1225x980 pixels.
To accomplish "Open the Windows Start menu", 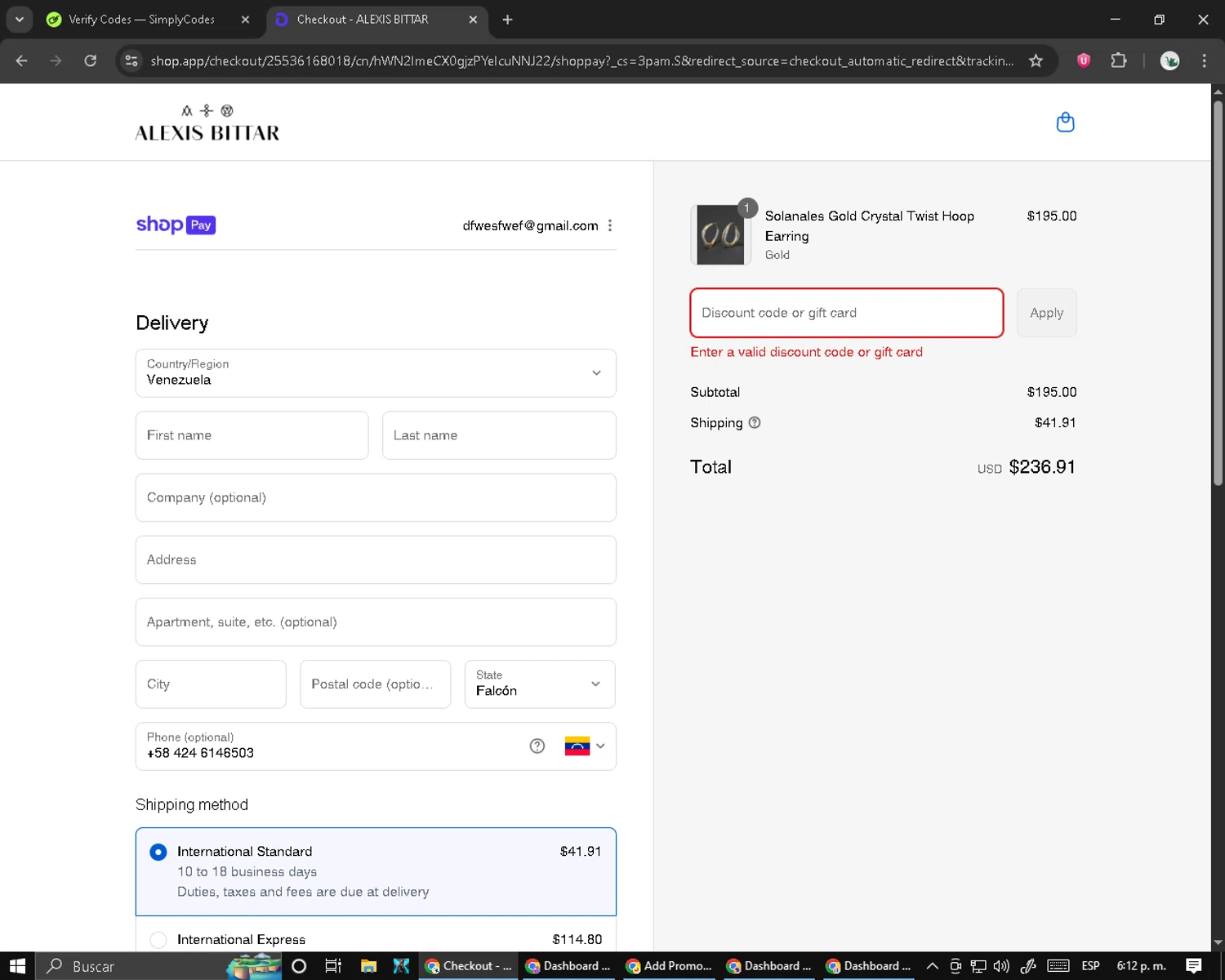I will point(17,966).
